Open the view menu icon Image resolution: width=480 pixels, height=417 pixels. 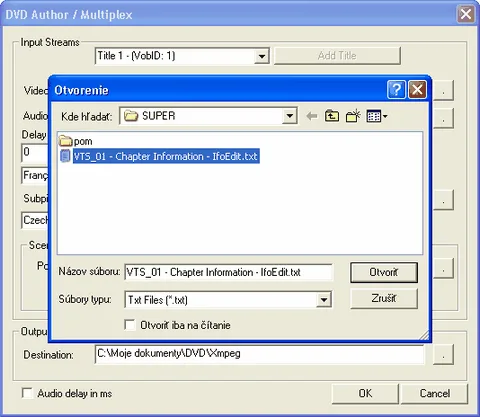click(x=377, y=116)
